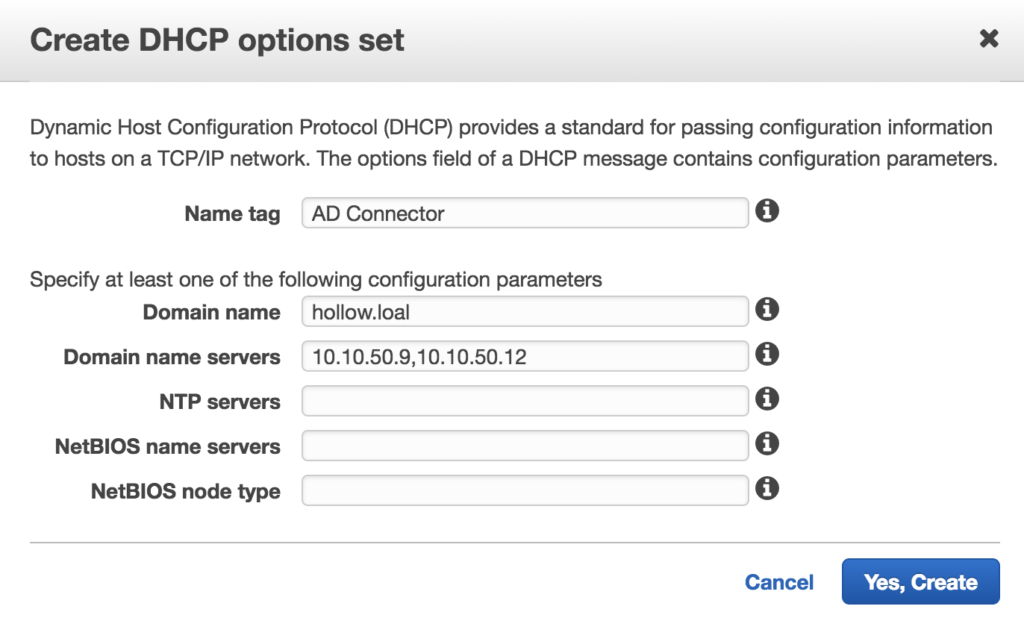The width and height of the screenshot is (1024, 618).
Task: View info for NetBIOS name servers
Action: pyautogui.click(x=767, y=443)
